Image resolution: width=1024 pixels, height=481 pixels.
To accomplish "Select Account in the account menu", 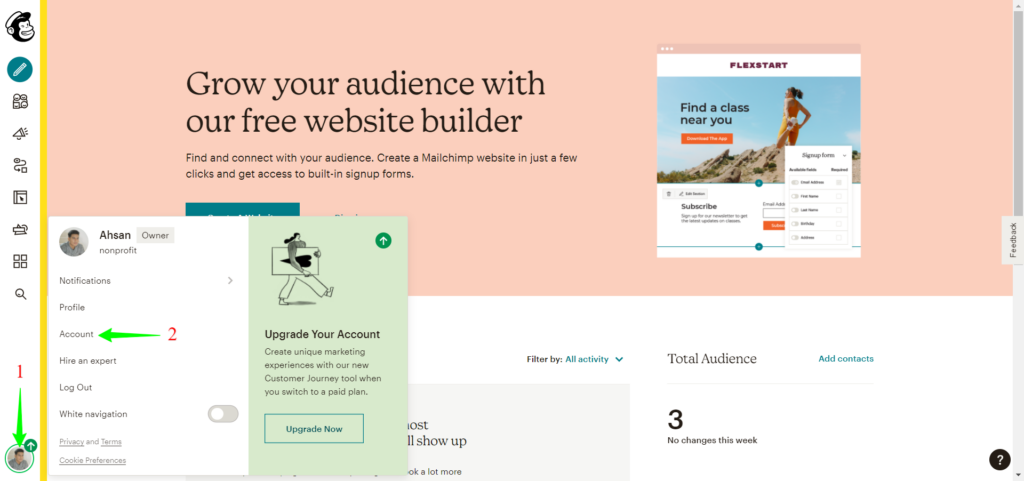I will pyautogui.click(x=76, y=334).
